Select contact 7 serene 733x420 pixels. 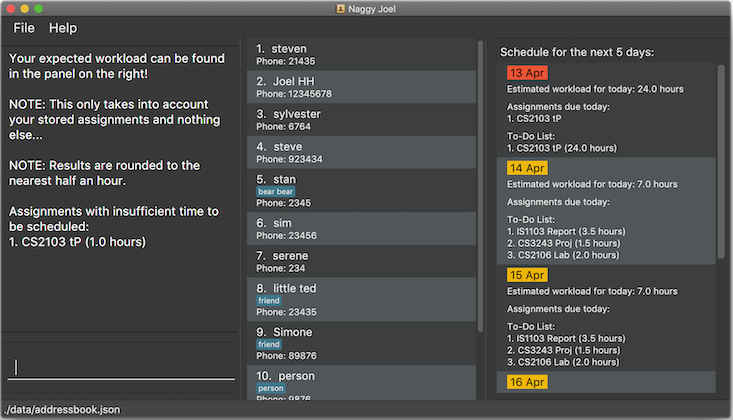[361, 261]
